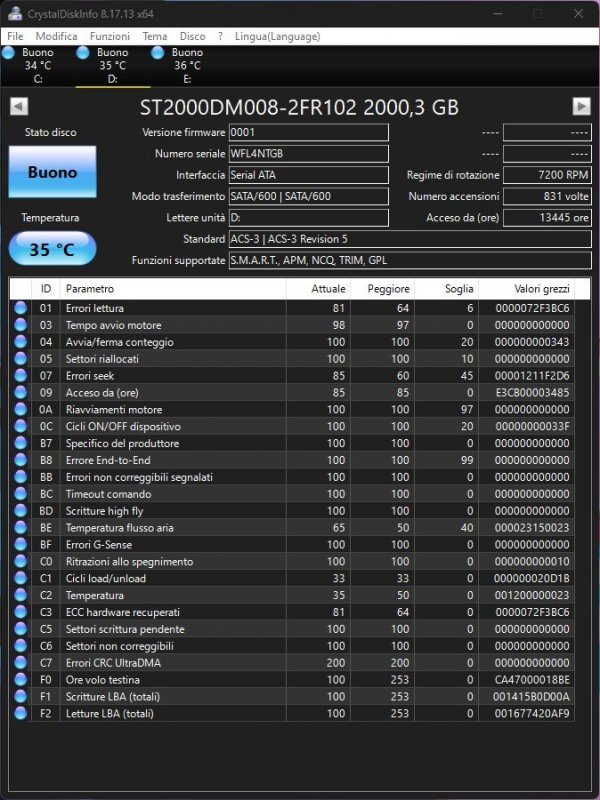This screenshot has width=600, height=800.
Task: Click the 35 °C temperature button
Action: pos(52,249)
